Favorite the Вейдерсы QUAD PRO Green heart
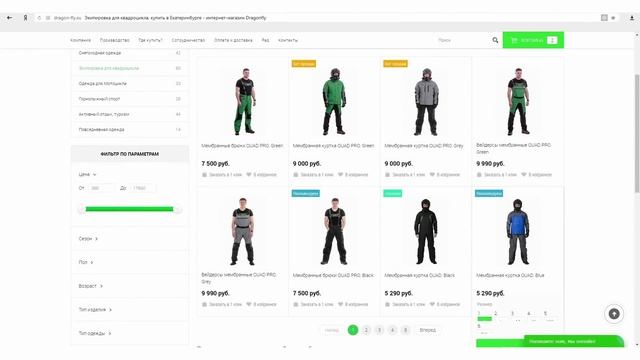Screen dimensions: 640x360 524,175
